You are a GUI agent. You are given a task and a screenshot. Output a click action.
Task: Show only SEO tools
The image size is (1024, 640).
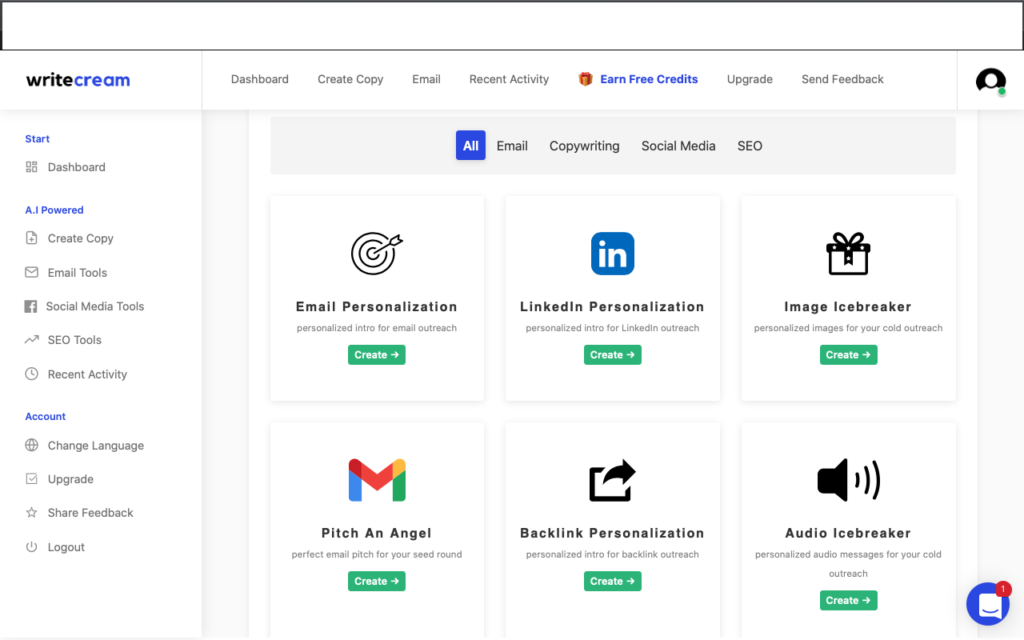[x=750, y=146]
